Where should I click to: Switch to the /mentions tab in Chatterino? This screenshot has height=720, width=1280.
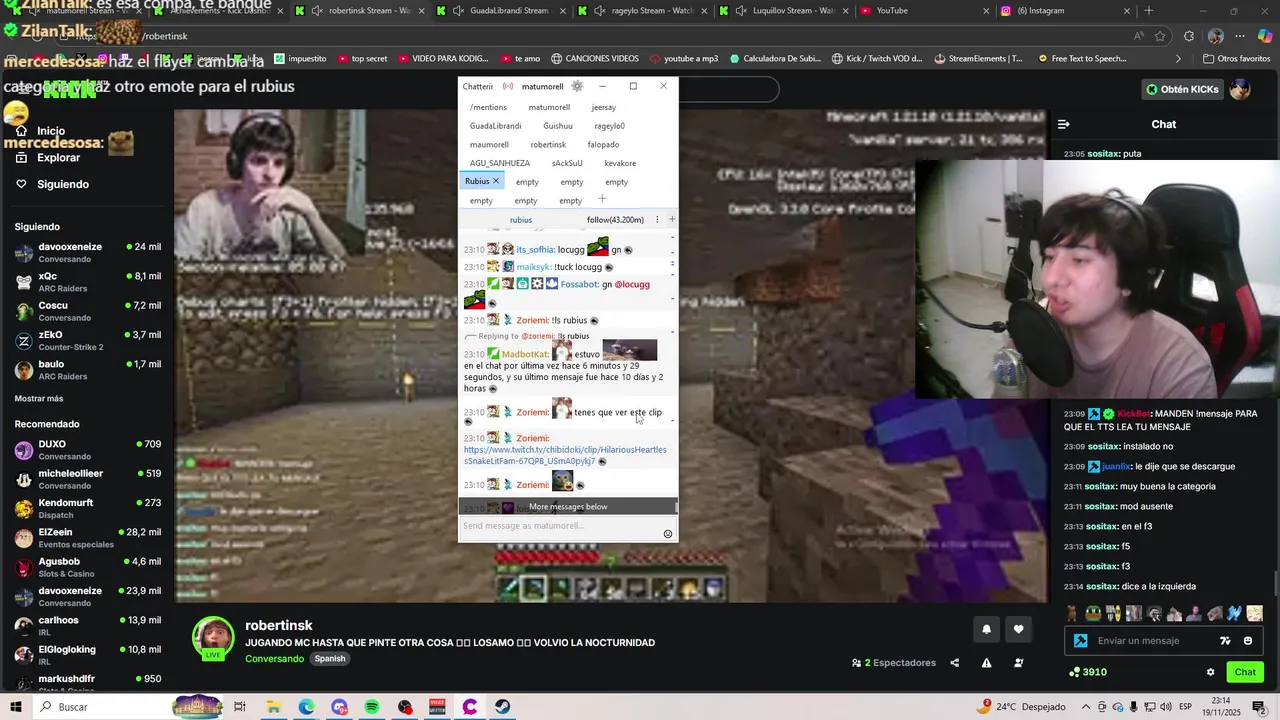coord(488,107)
